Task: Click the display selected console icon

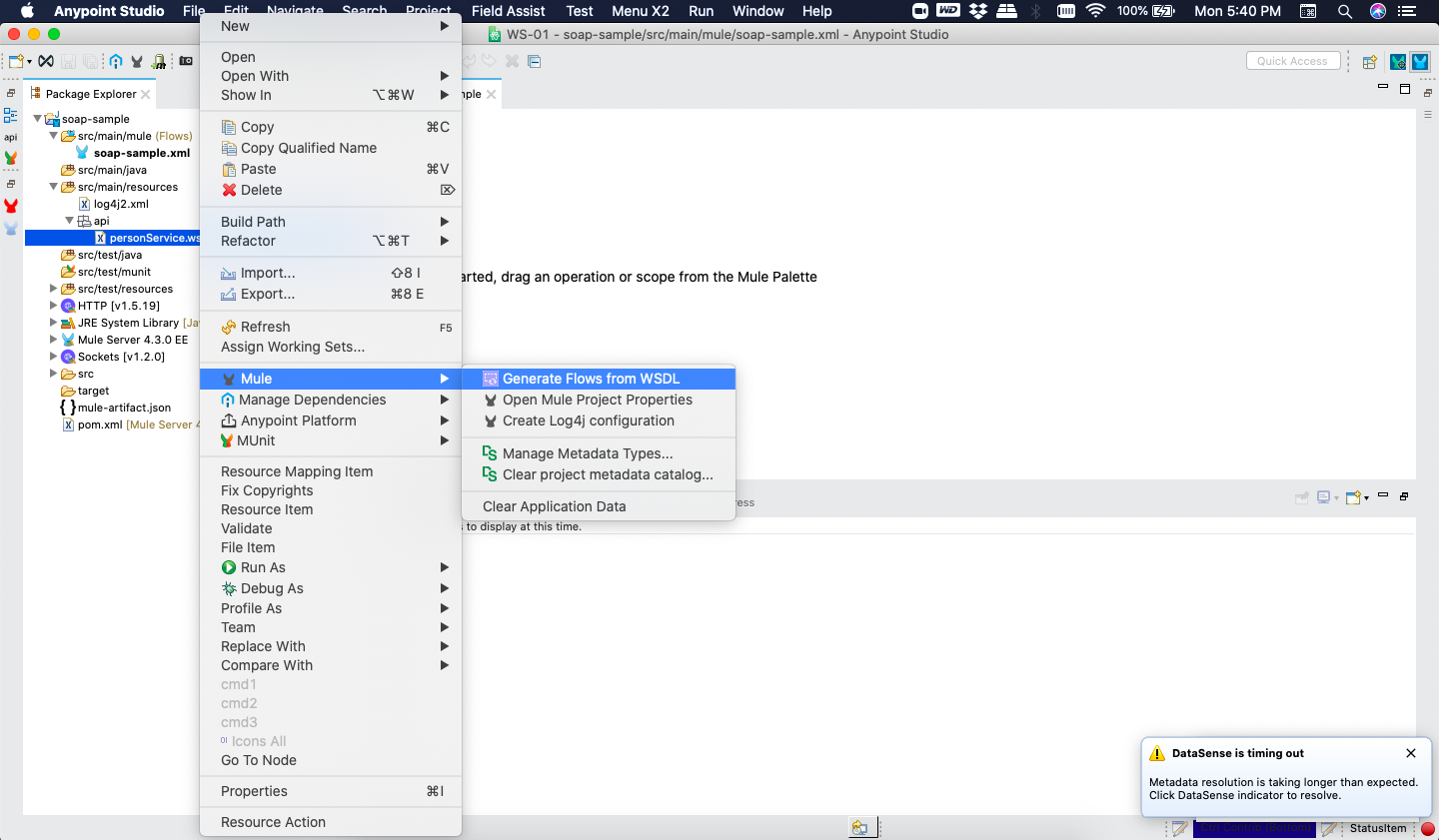Action: pos(1324,497)
